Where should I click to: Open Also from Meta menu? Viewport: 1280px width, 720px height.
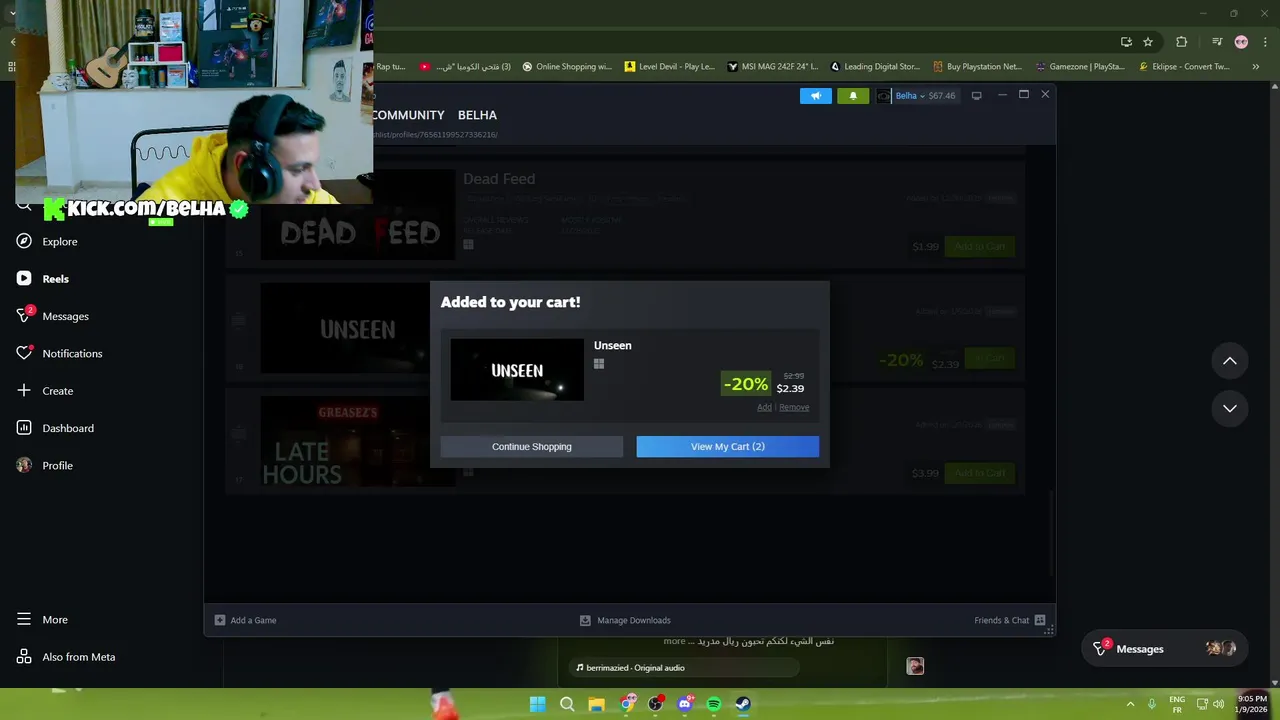[65, 657]
